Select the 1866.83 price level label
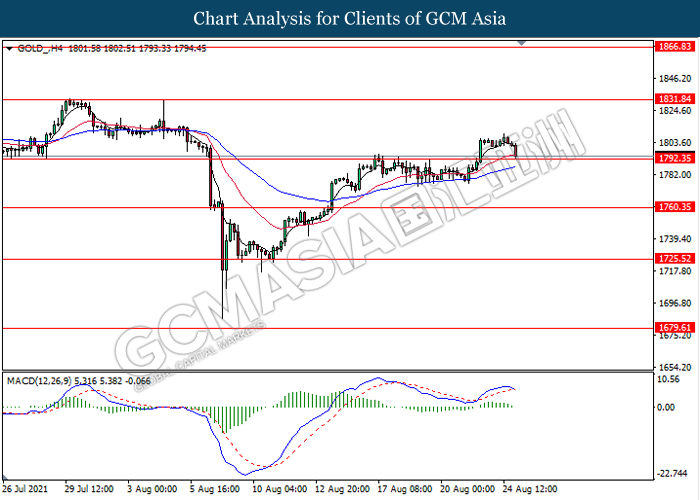This screenshot has width=700, height=500. click(x=675, y=46)
